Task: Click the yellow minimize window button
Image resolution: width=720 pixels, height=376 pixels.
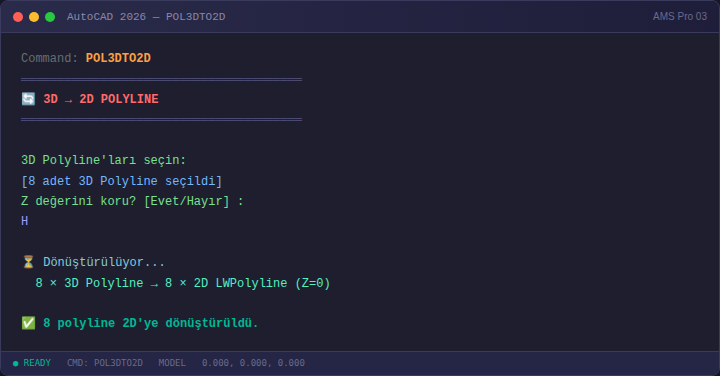Action: [x=34, y=17]
